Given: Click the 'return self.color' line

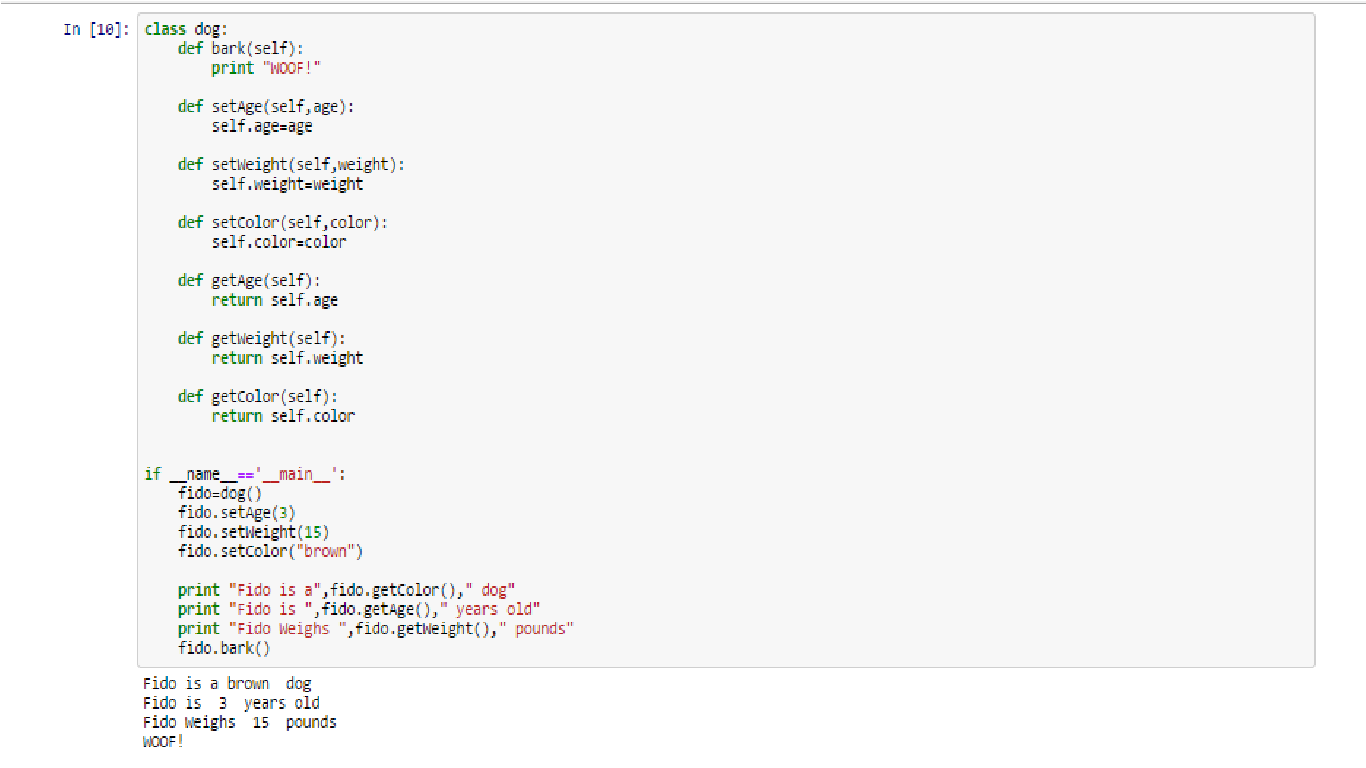Looking at the screenshot, I should [283, 416].
